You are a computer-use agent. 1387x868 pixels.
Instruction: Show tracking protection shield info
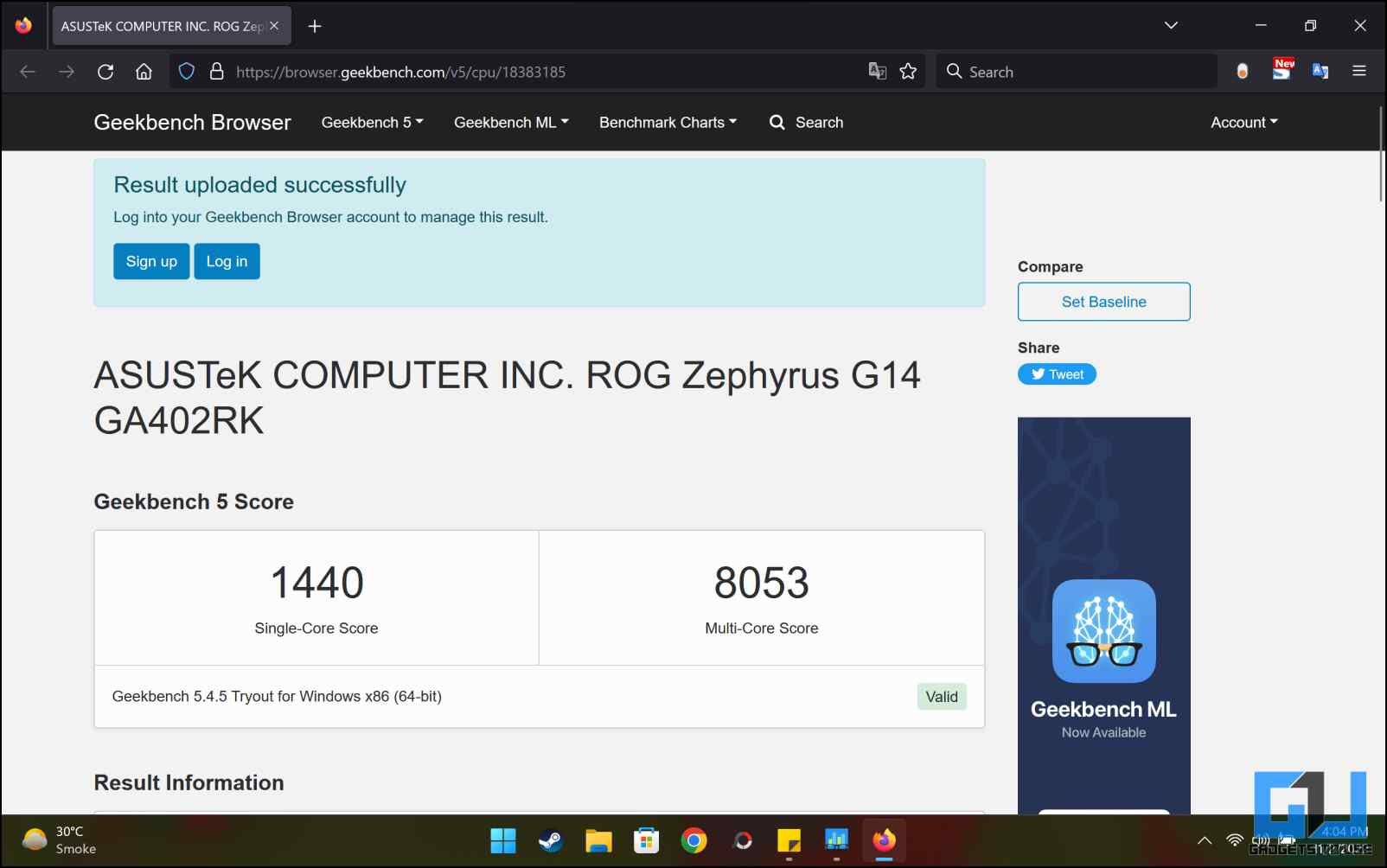coord(186,72)
